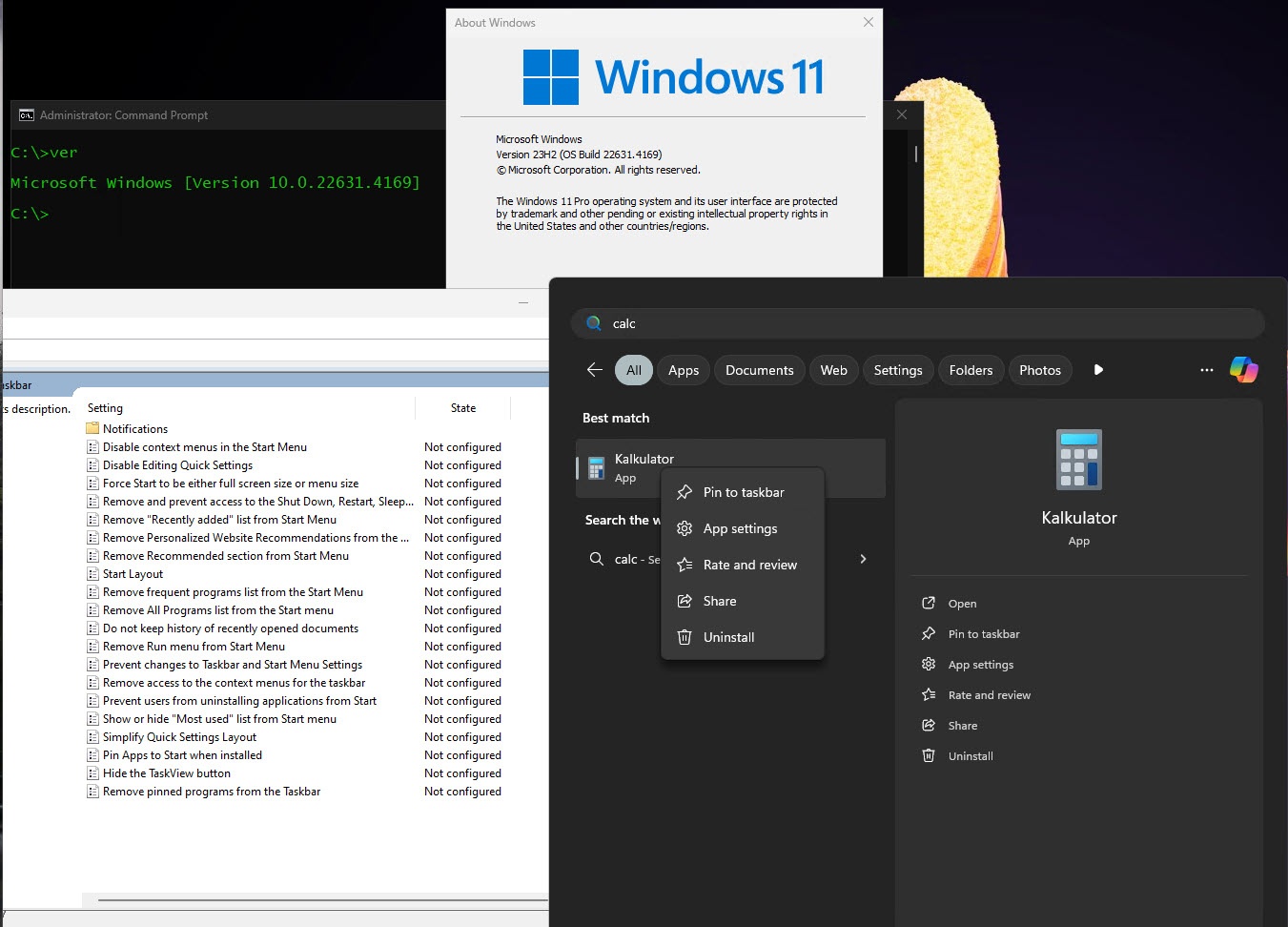Click the pin icon next to Pin to taskbar in context menu
1288x927 pixels.
tap(685, 492)
